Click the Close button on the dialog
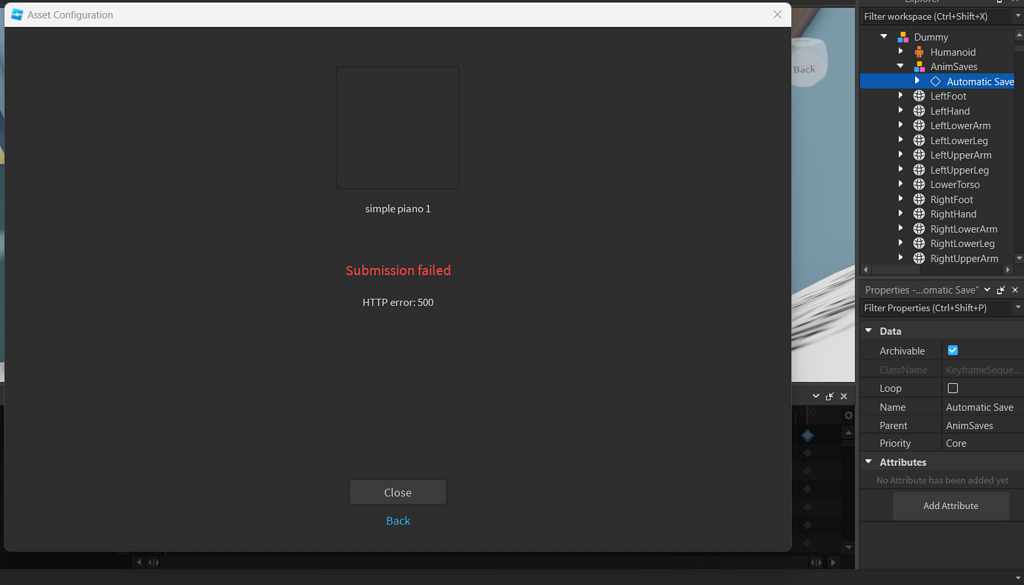Screen dimensions: 1024x585 click(x=397, y=492)
